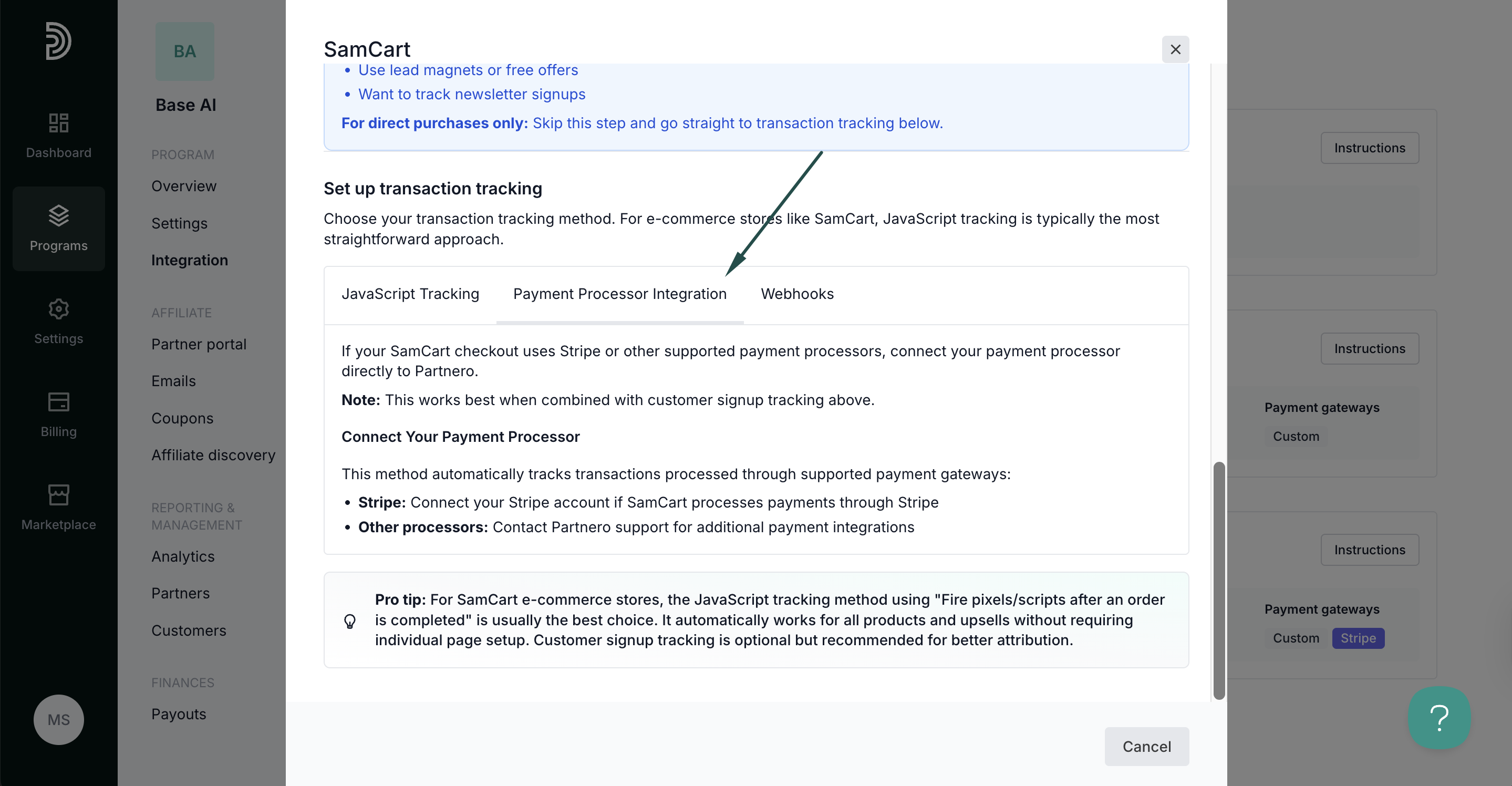Image resolution: width=1512 pixels, height=786 pixels.
Task: Open the Dashboard grid icon
Action: tap(59, 123)
